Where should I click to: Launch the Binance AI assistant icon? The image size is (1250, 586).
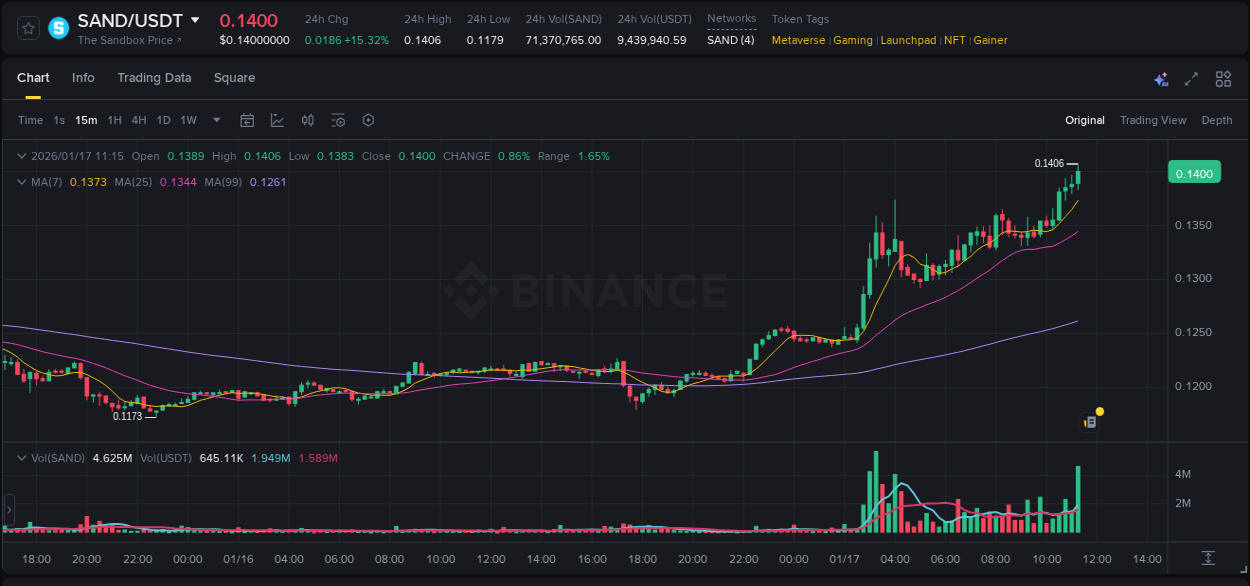(1160, 79)
